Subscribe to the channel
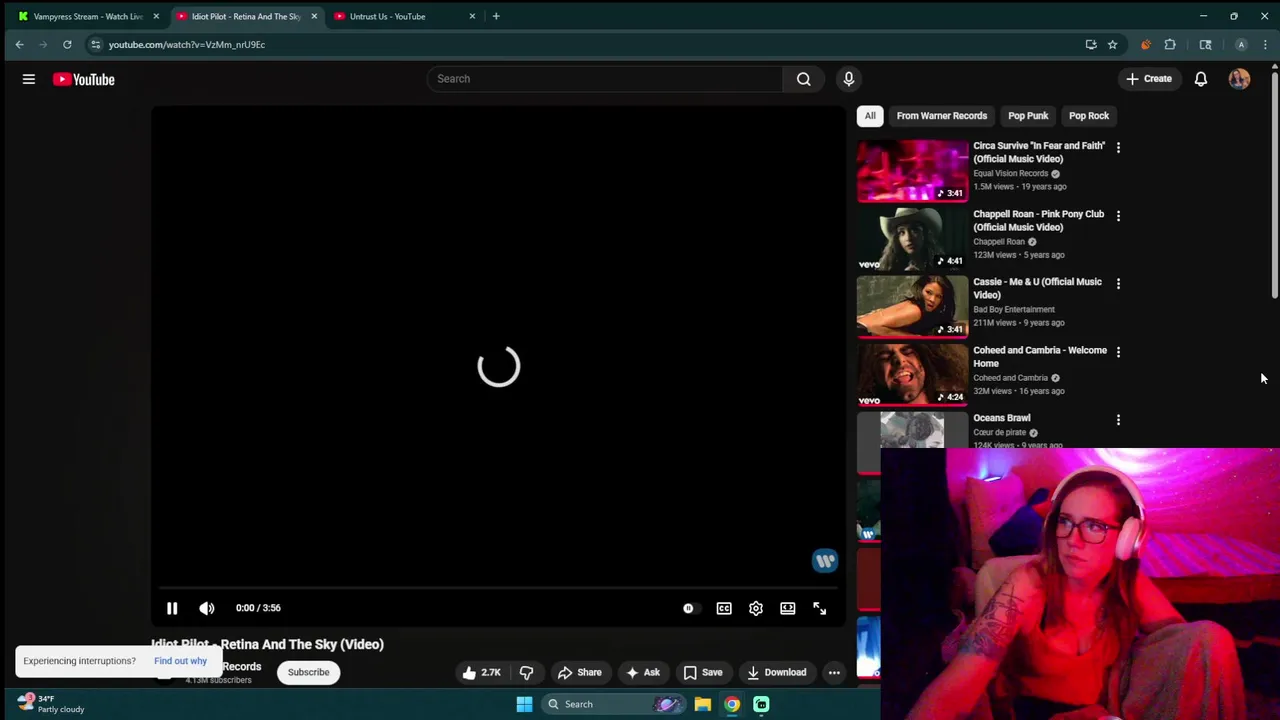1280x720 pixels. 308,672
